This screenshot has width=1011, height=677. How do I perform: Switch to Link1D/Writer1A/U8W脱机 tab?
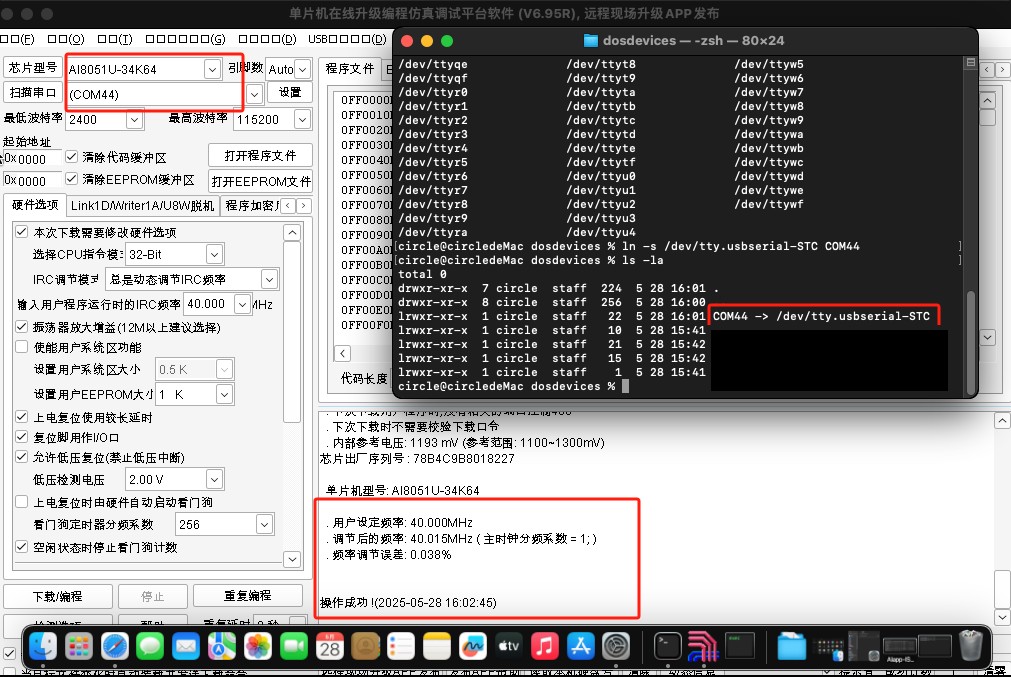[x=142, y=205]
